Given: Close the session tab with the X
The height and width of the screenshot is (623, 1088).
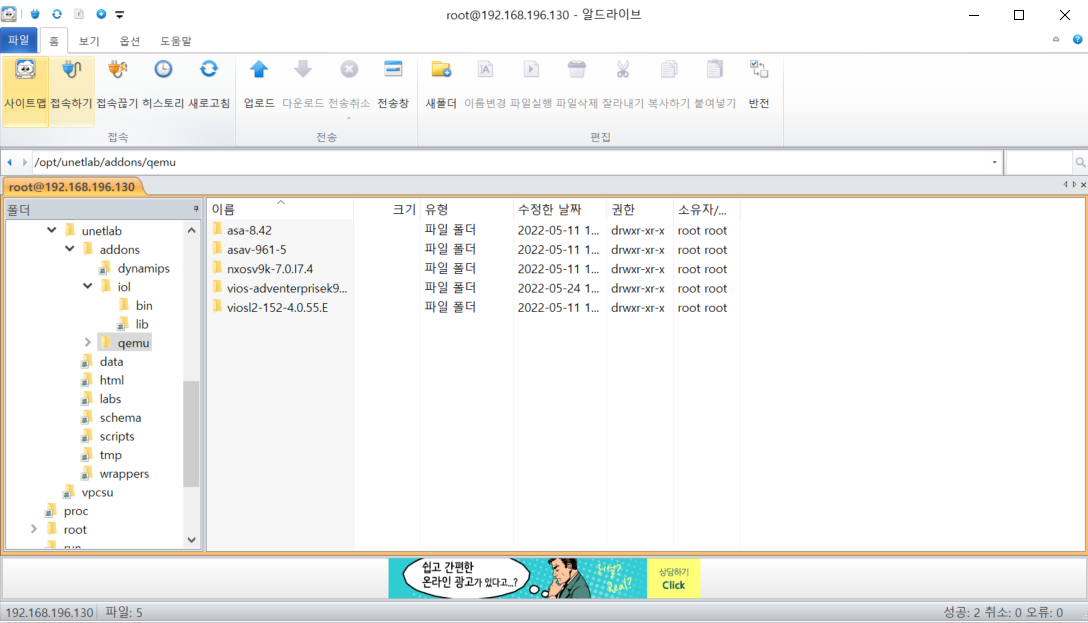Looking at the screenshot, I should click(x=1083, y=185).
